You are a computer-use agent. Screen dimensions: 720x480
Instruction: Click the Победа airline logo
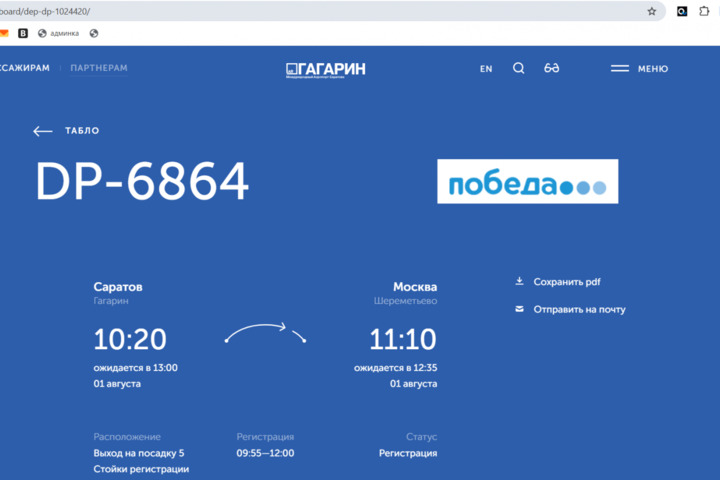(528, 181)
